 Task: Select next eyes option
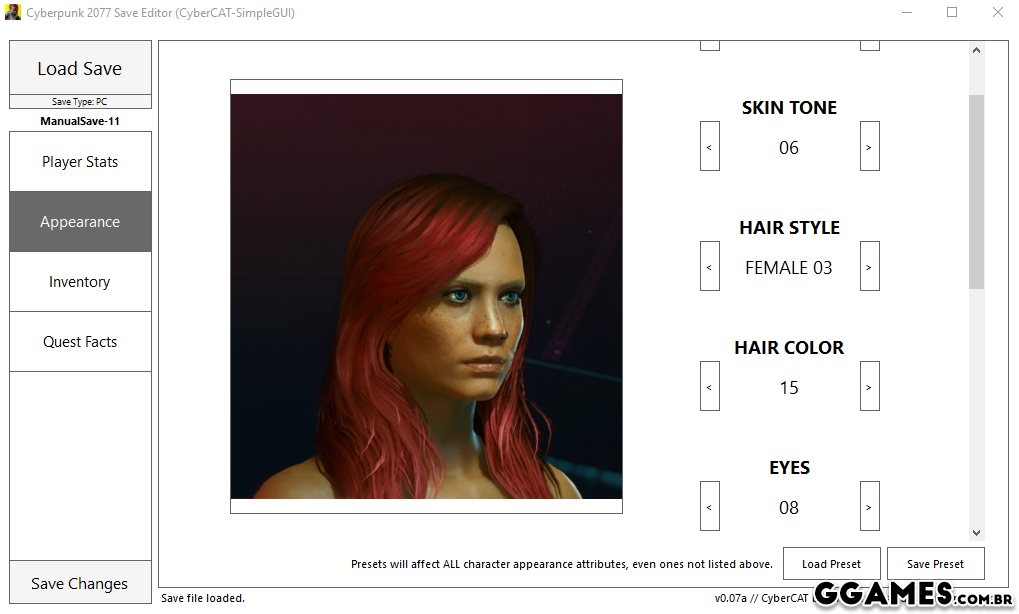(x=870, y=506)
